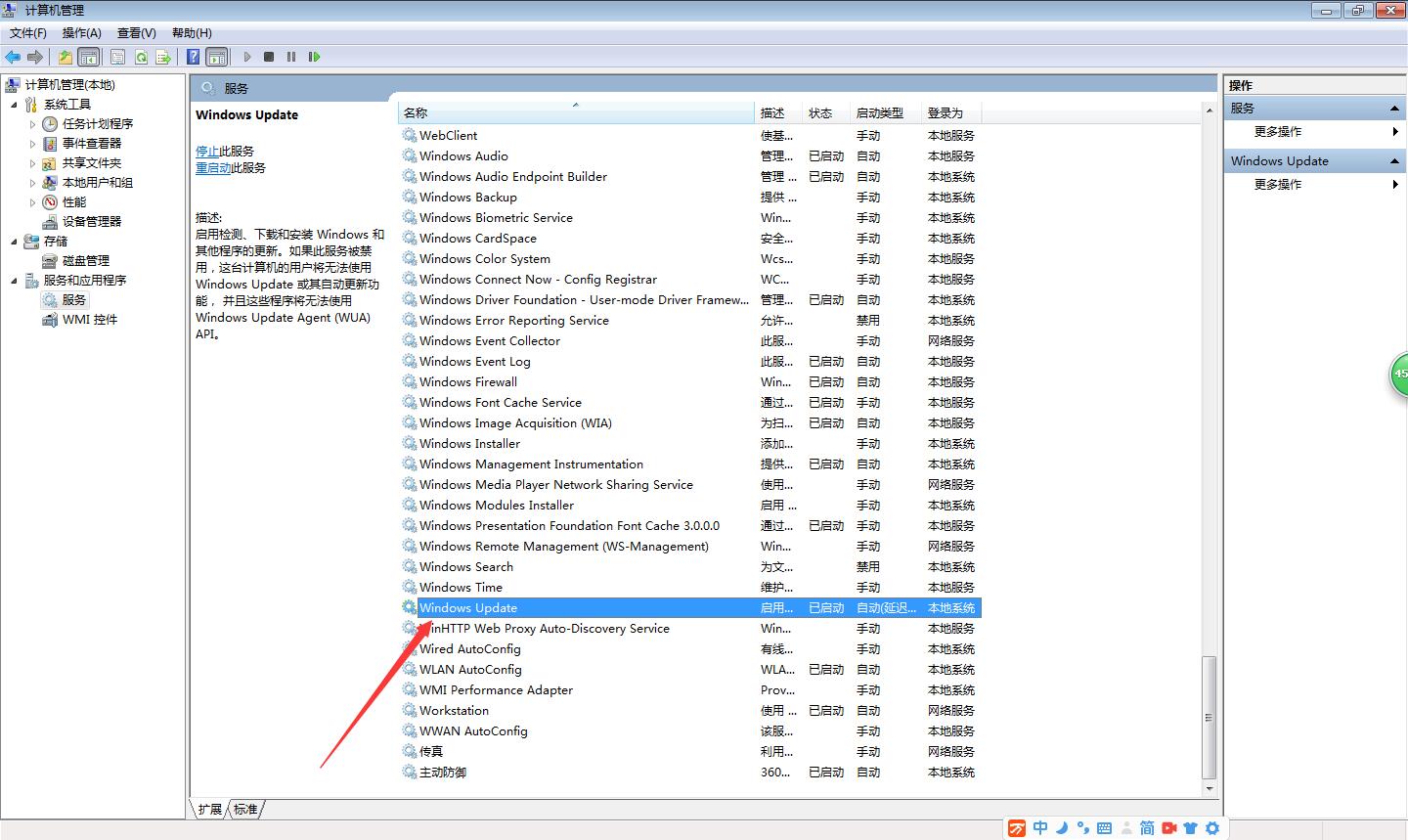This screenshot has height=840, width=1408.
Task: Select the Windows Search service row
Action: (690, 567)
